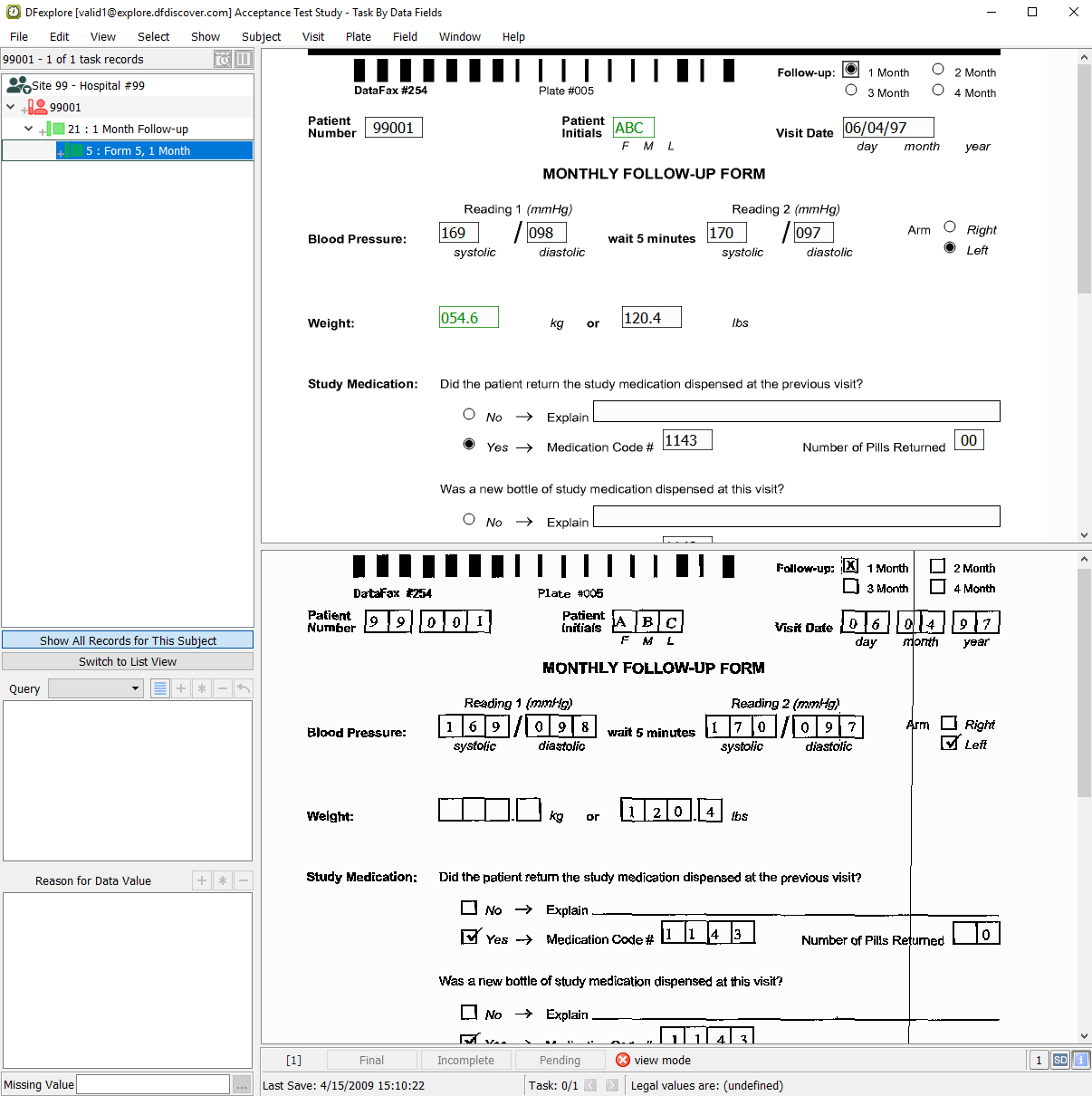Choose No for returned study medication

(x=469, y=415)
